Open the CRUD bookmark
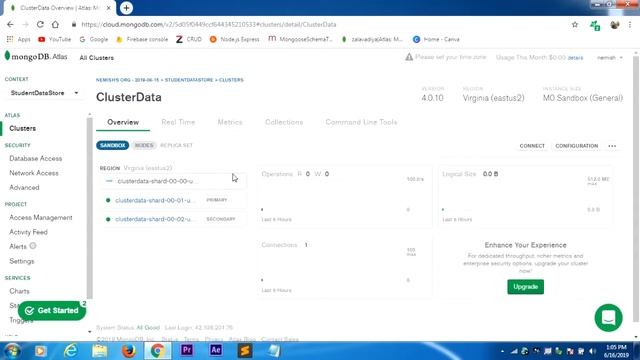The image size is (640, 360). [x=189, y=39]
